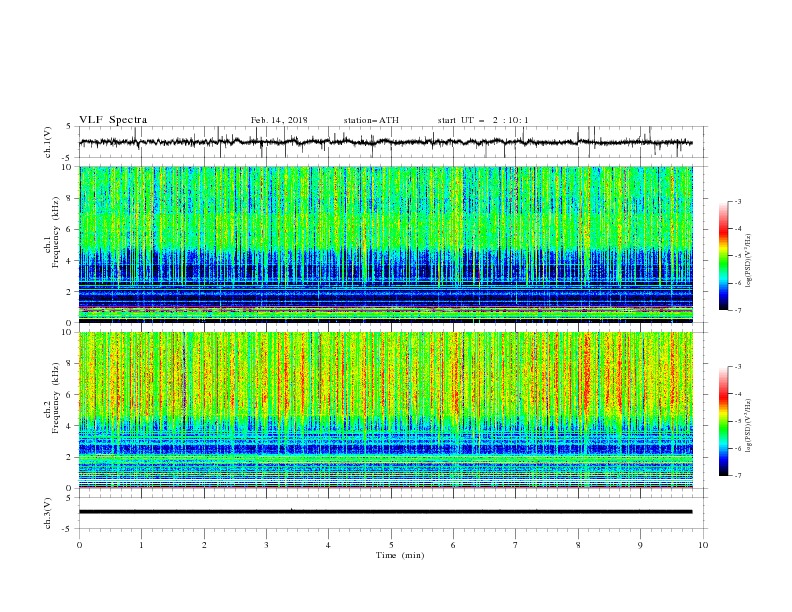Click the time axis tick label '3'
Viewport: 792px width, 612px height.
pyautogui.click(x=266, y=545)
